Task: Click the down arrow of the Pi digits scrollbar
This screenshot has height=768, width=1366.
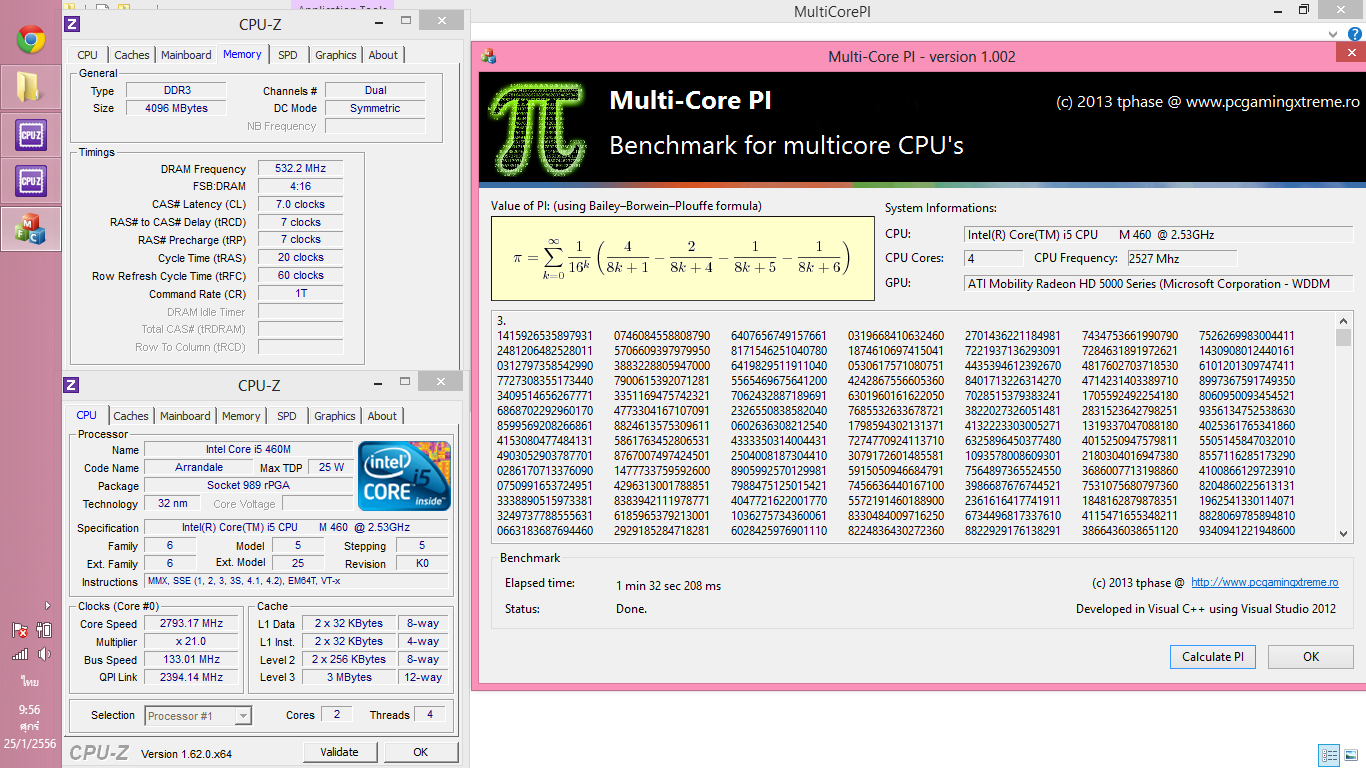Action: click(x=1343, y=535)
